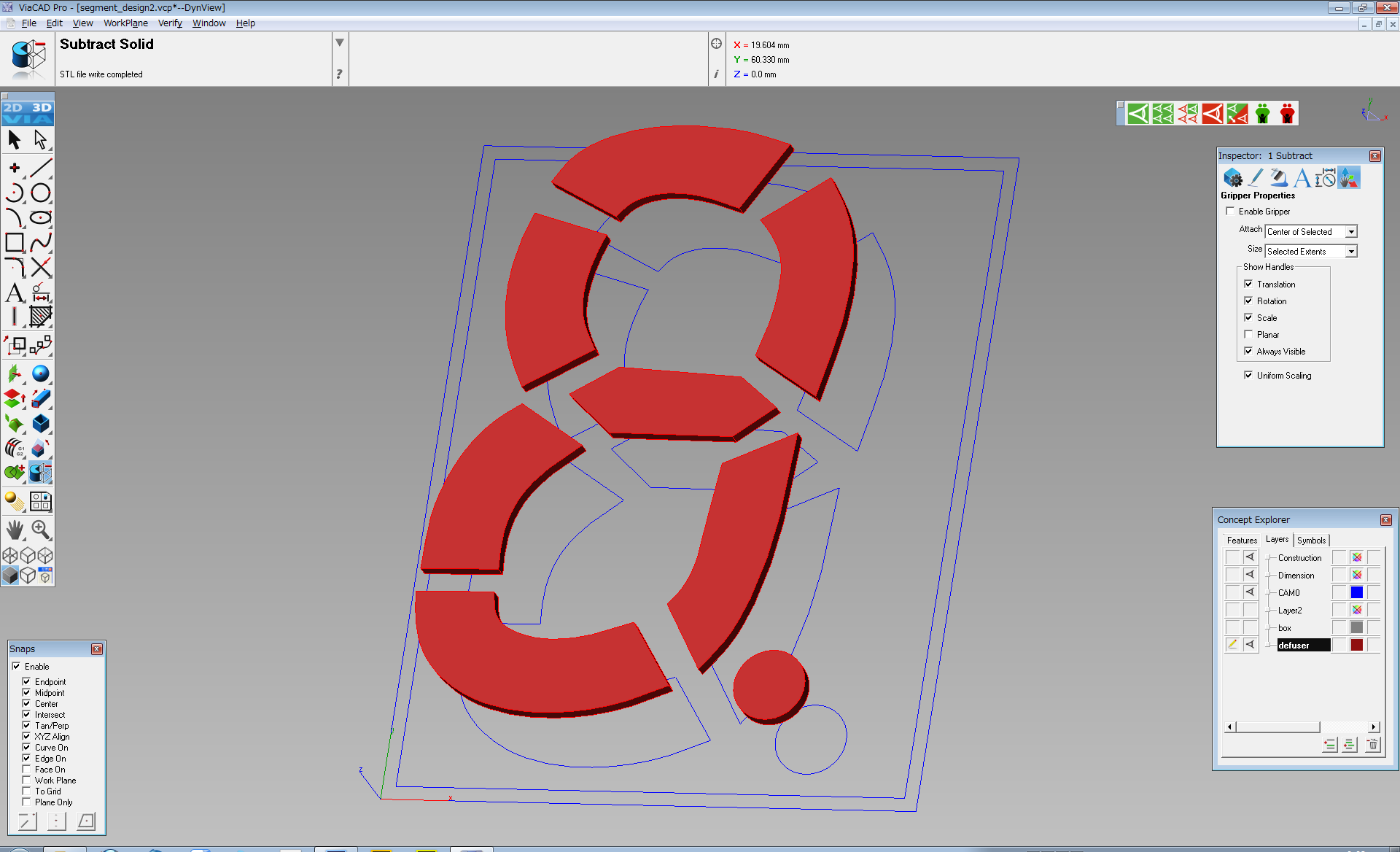Click the dark red defuser color swatch
Image resolution: width=1400 pixels, height=852 pixels.
click(1356, 645)
